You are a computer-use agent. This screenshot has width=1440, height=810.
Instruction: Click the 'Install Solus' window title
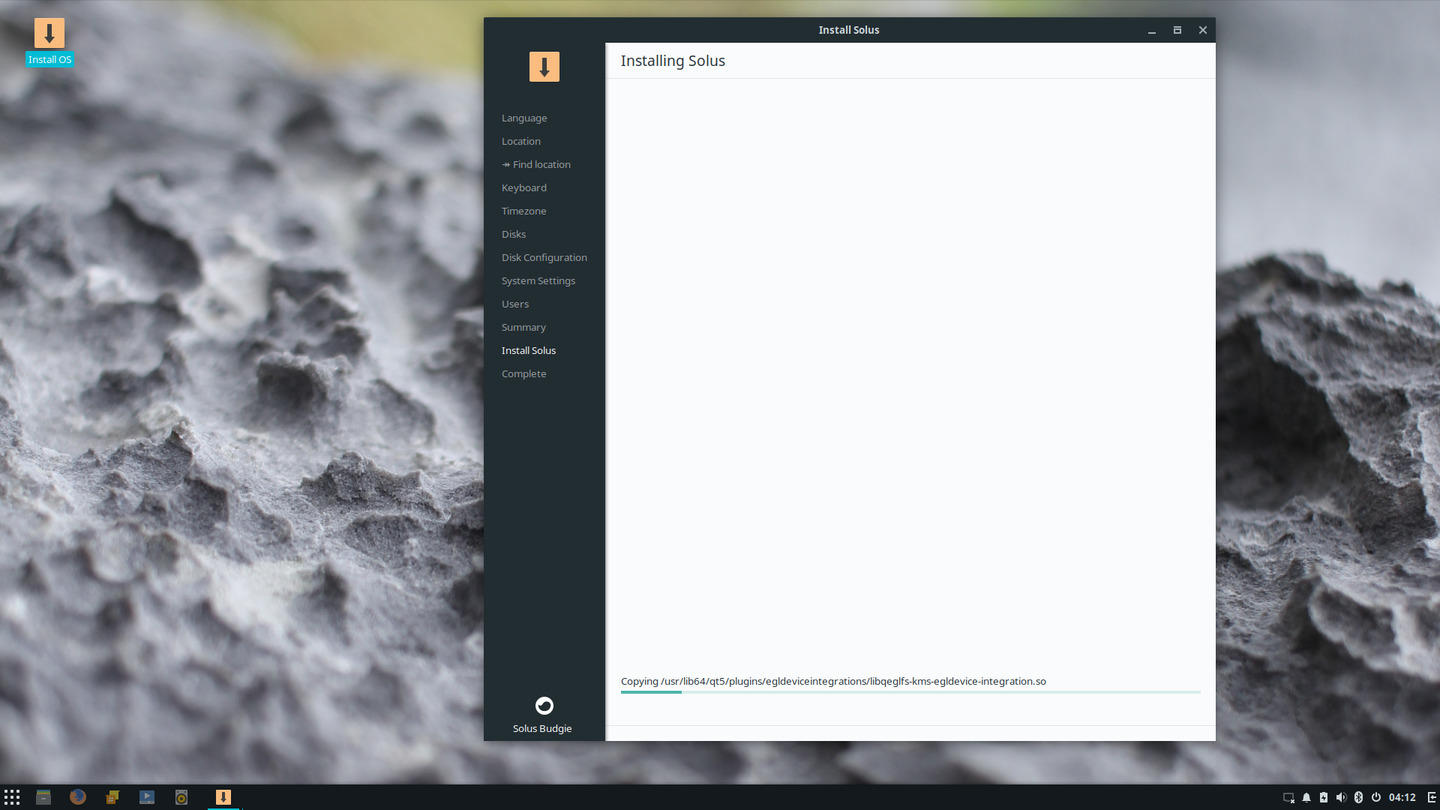coord(849,30)
